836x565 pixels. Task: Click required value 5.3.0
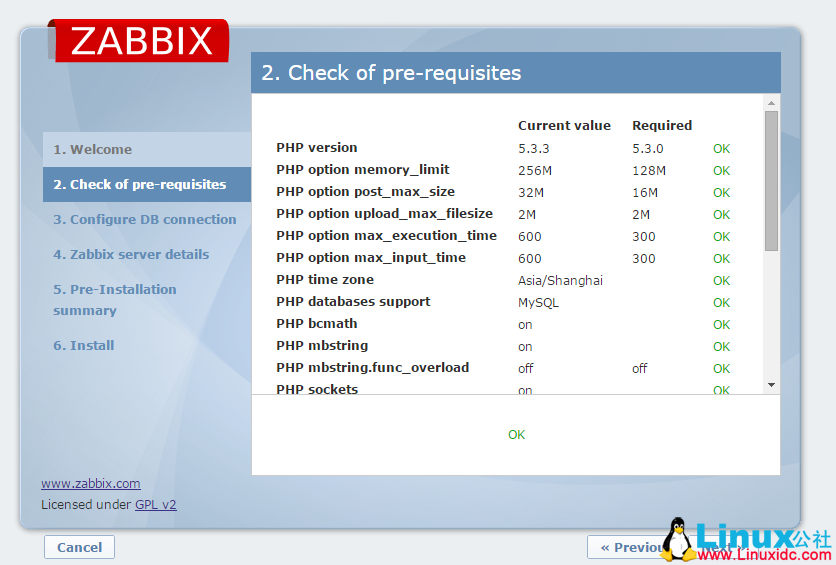(648, 149)
